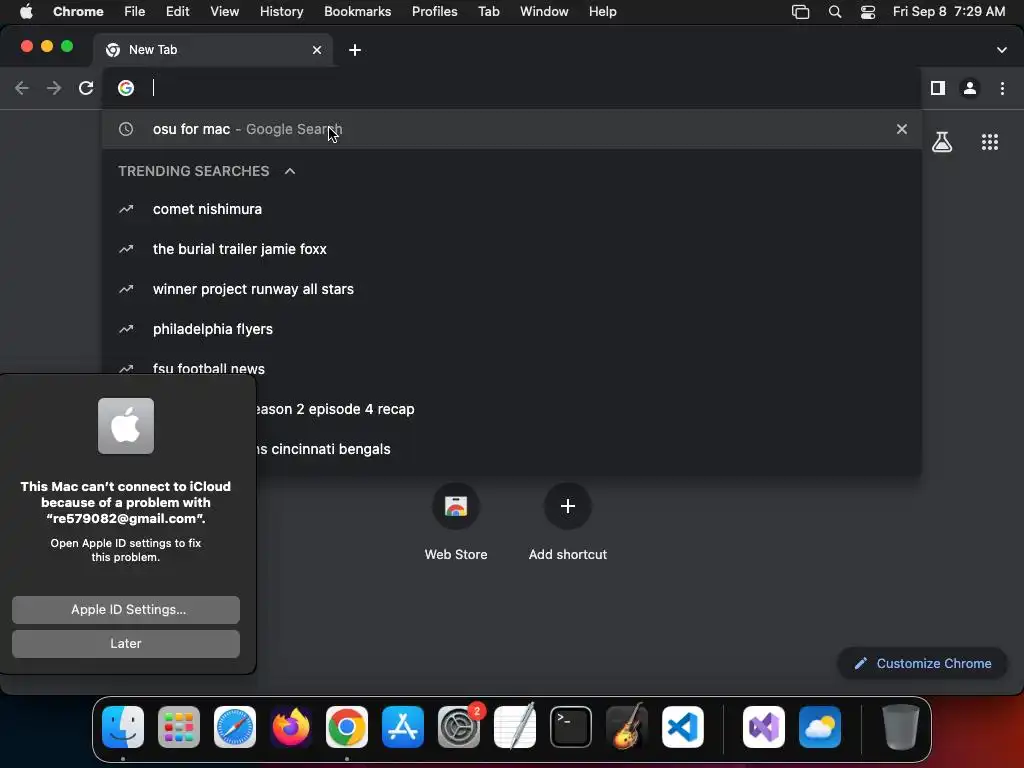This screenshot has height=768, width=1024.
Task: Click the Stage Manager menu bar icon
Action: click(801, 12)
